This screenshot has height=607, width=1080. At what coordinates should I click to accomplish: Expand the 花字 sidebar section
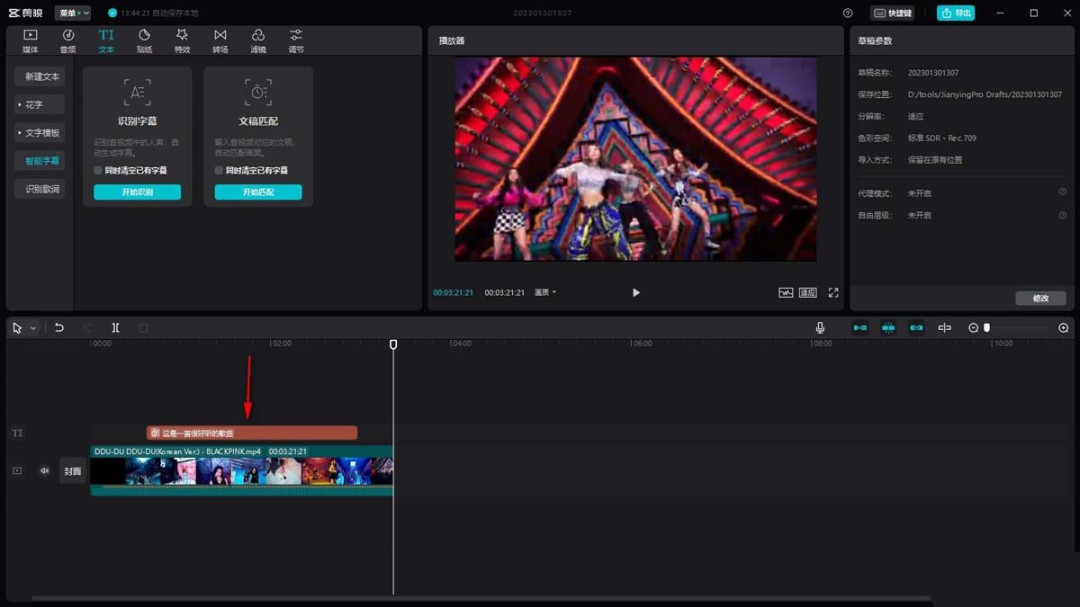pyautogui.click(x=39, y=104)
